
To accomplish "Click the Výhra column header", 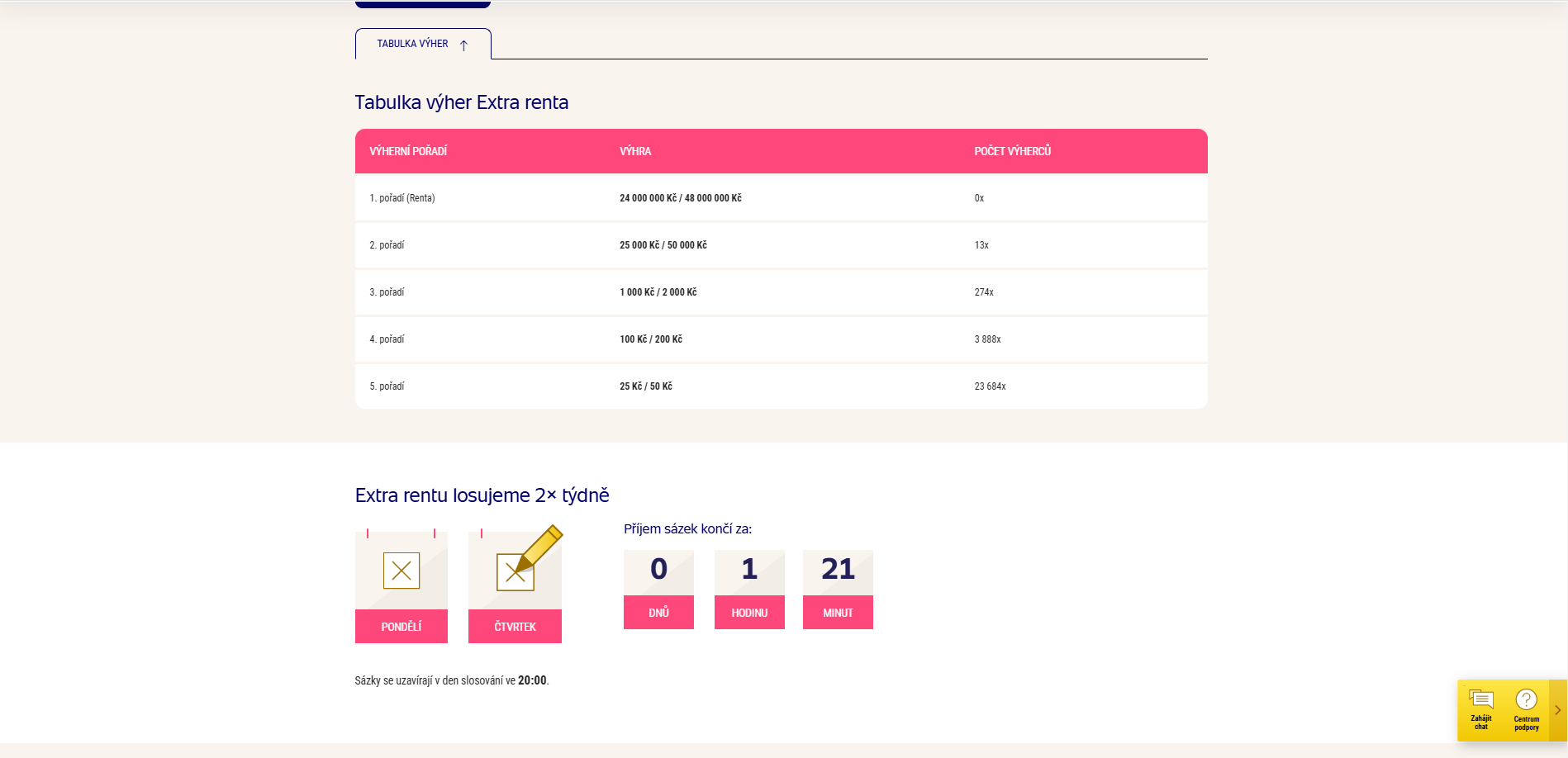I will click(x=635, y=151).
